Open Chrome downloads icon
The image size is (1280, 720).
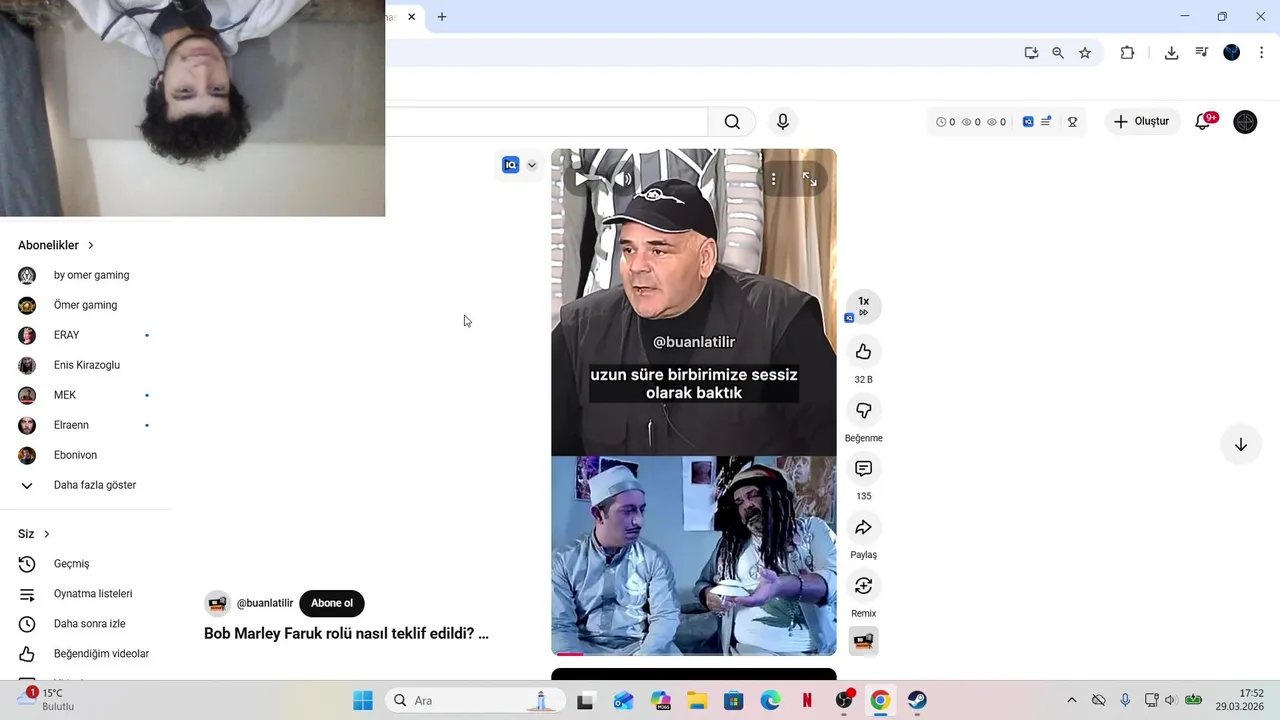[x=1171, y=53]
